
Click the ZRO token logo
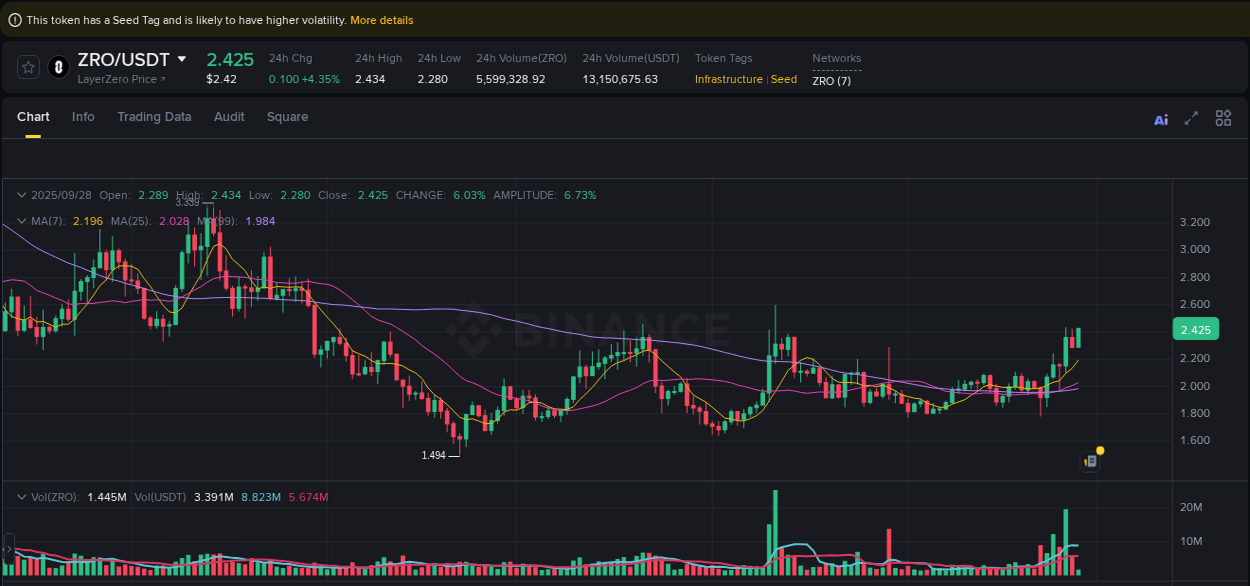pos(55,67)
